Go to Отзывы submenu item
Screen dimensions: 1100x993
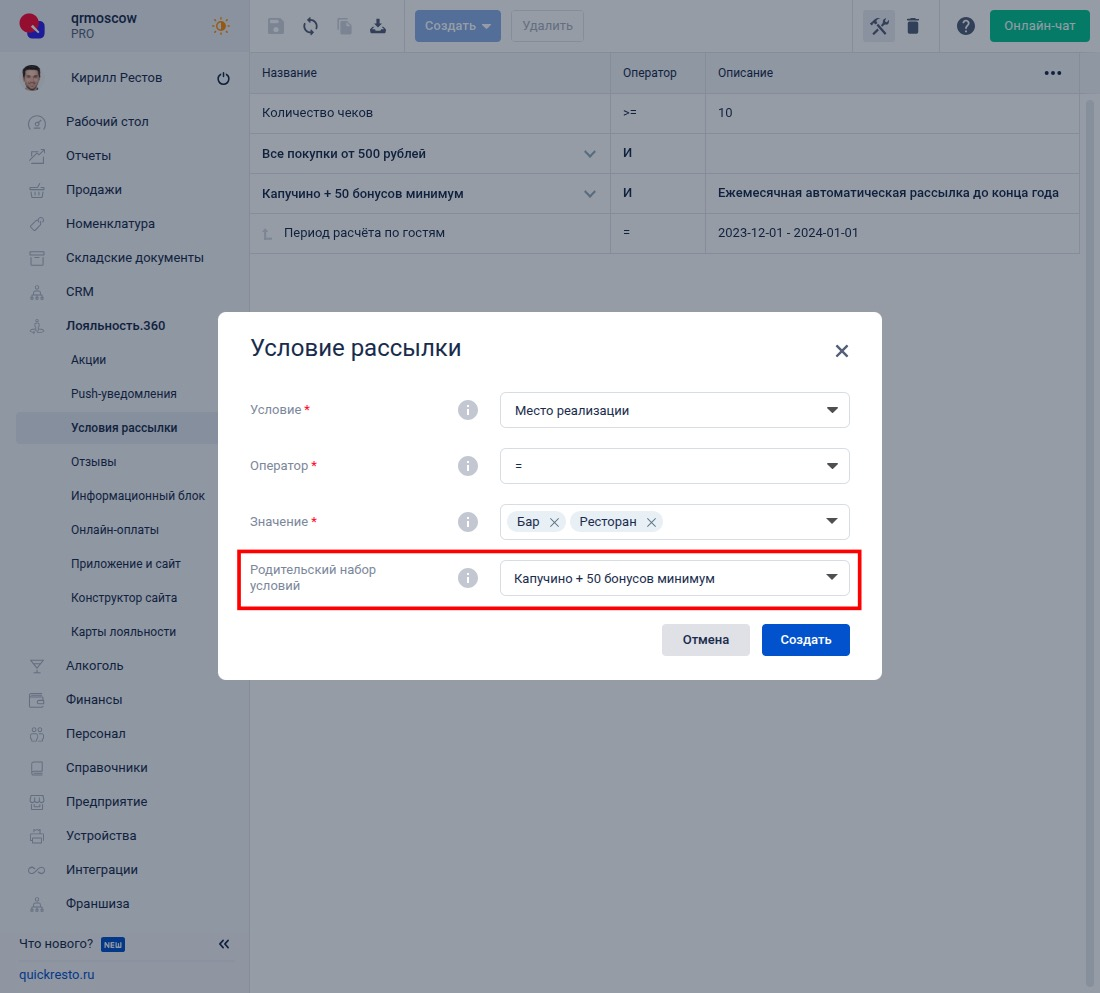click(93, 462)
